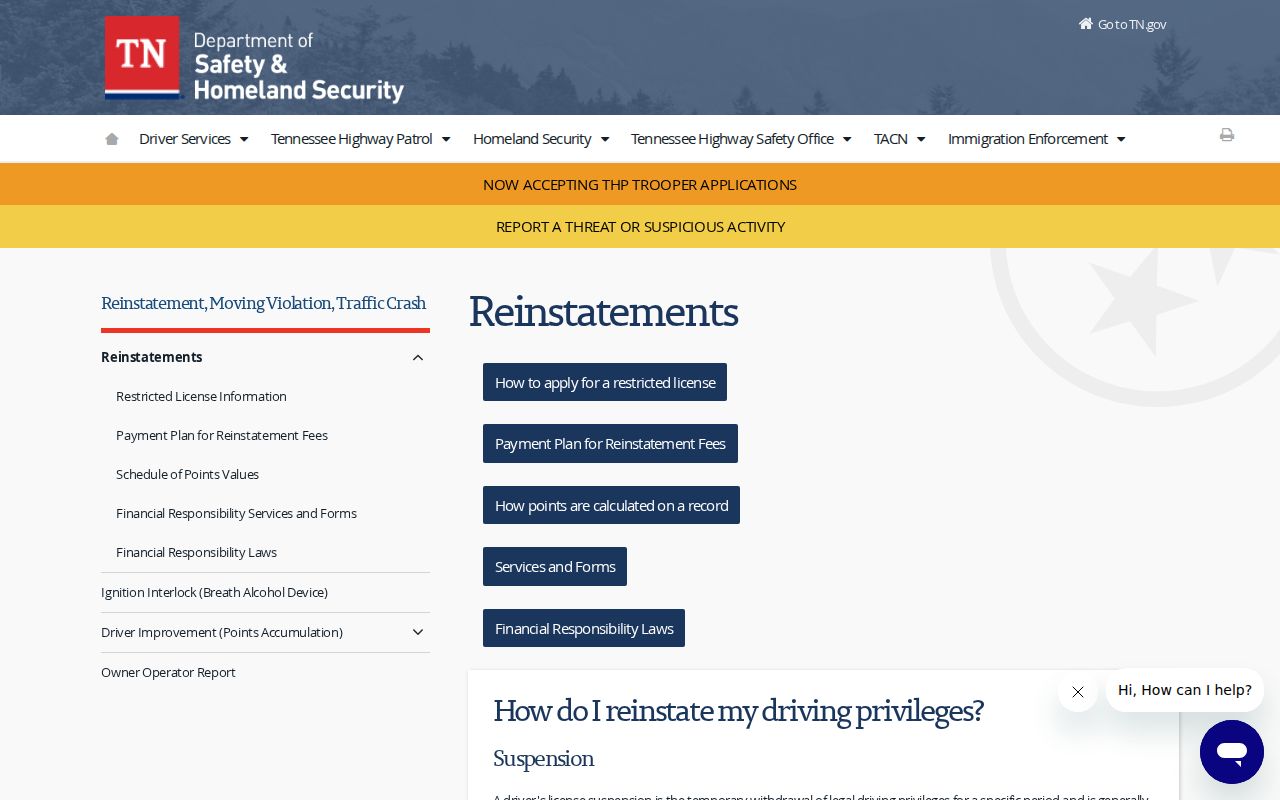Select Payment Plan sidebar link
Screen dimensions: 1280x800
pos(222,436)
